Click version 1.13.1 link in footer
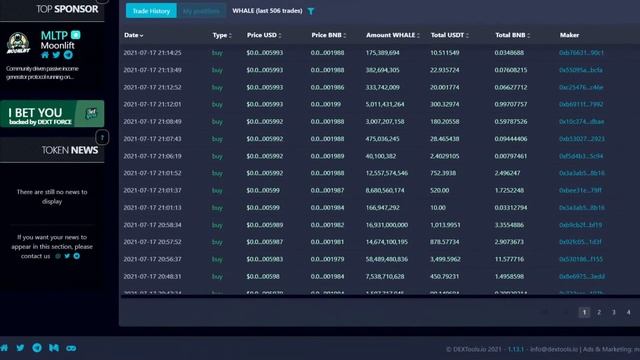Screen dimensions: 640x360 [x=516, y=349]
